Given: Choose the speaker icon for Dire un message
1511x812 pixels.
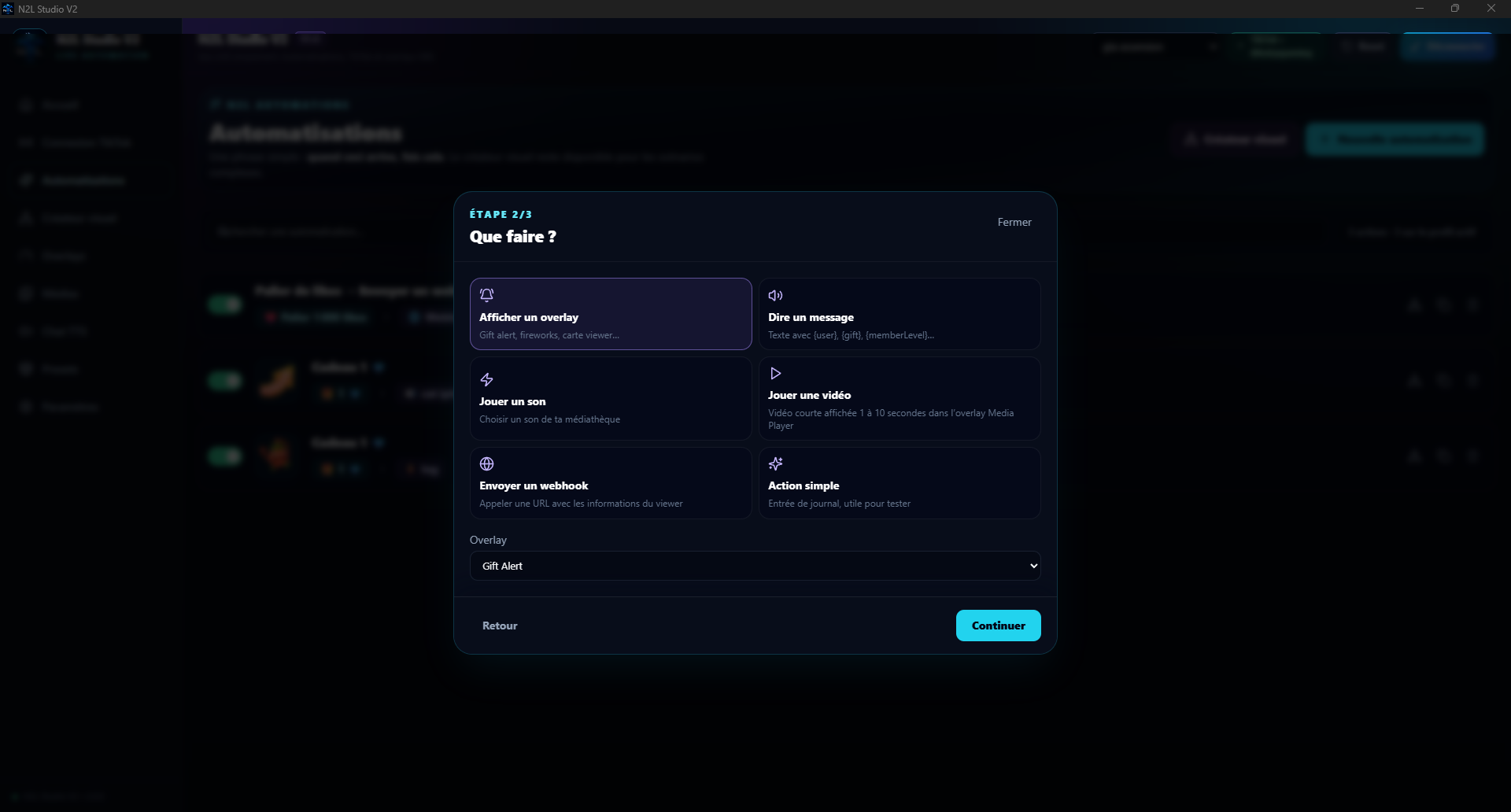Looking at the screenshot, I should pos(775,295).
